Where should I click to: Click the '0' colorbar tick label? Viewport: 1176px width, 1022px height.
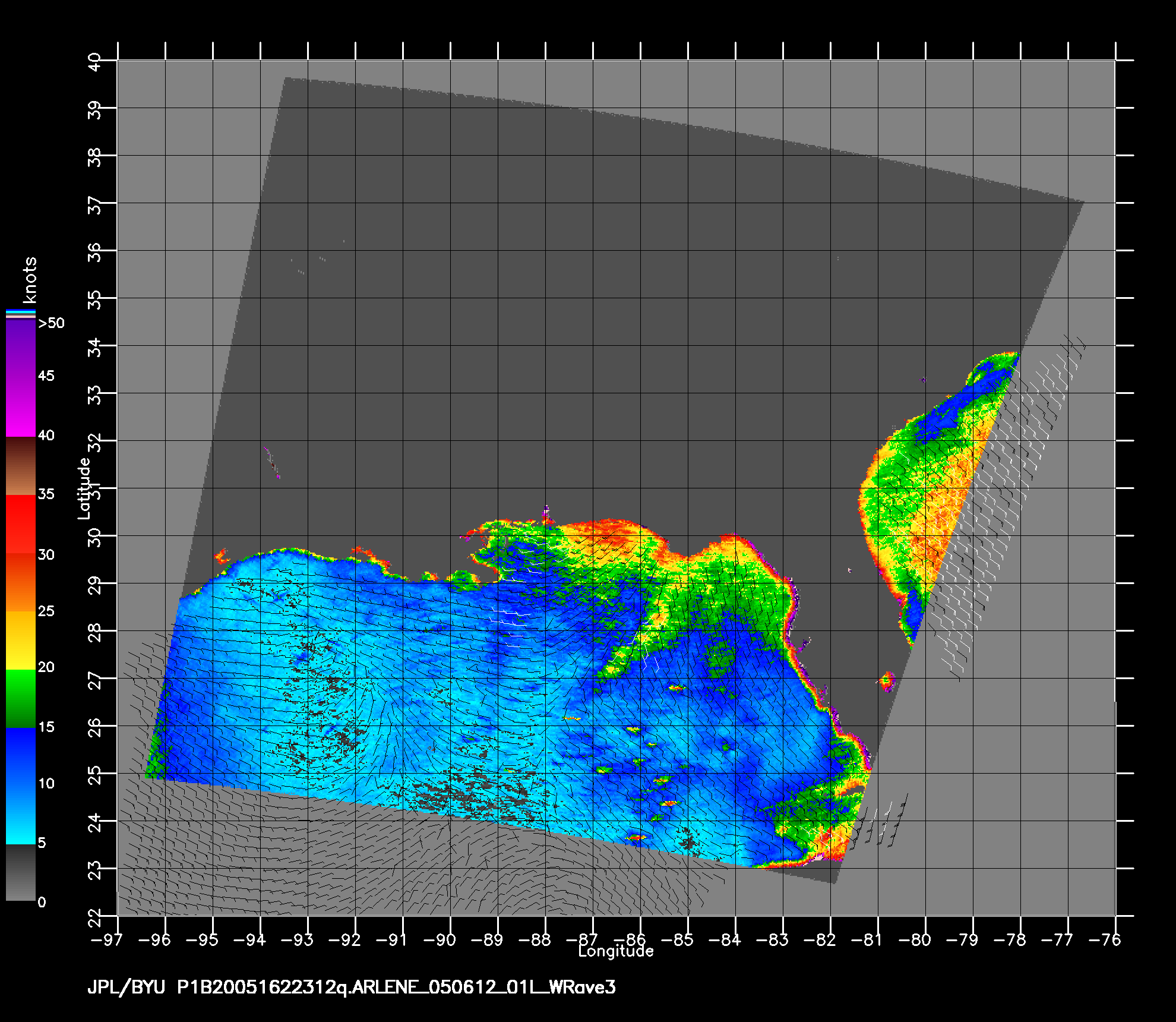point(42,902)
